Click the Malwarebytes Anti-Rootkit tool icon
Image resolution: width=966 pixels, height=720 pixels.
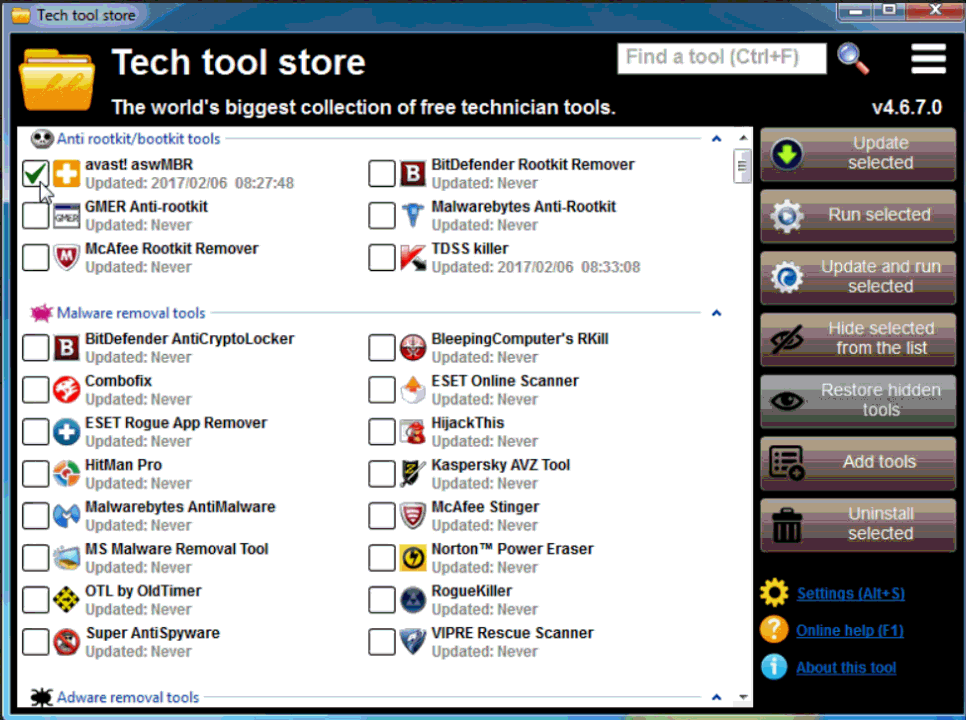[413, 215]
